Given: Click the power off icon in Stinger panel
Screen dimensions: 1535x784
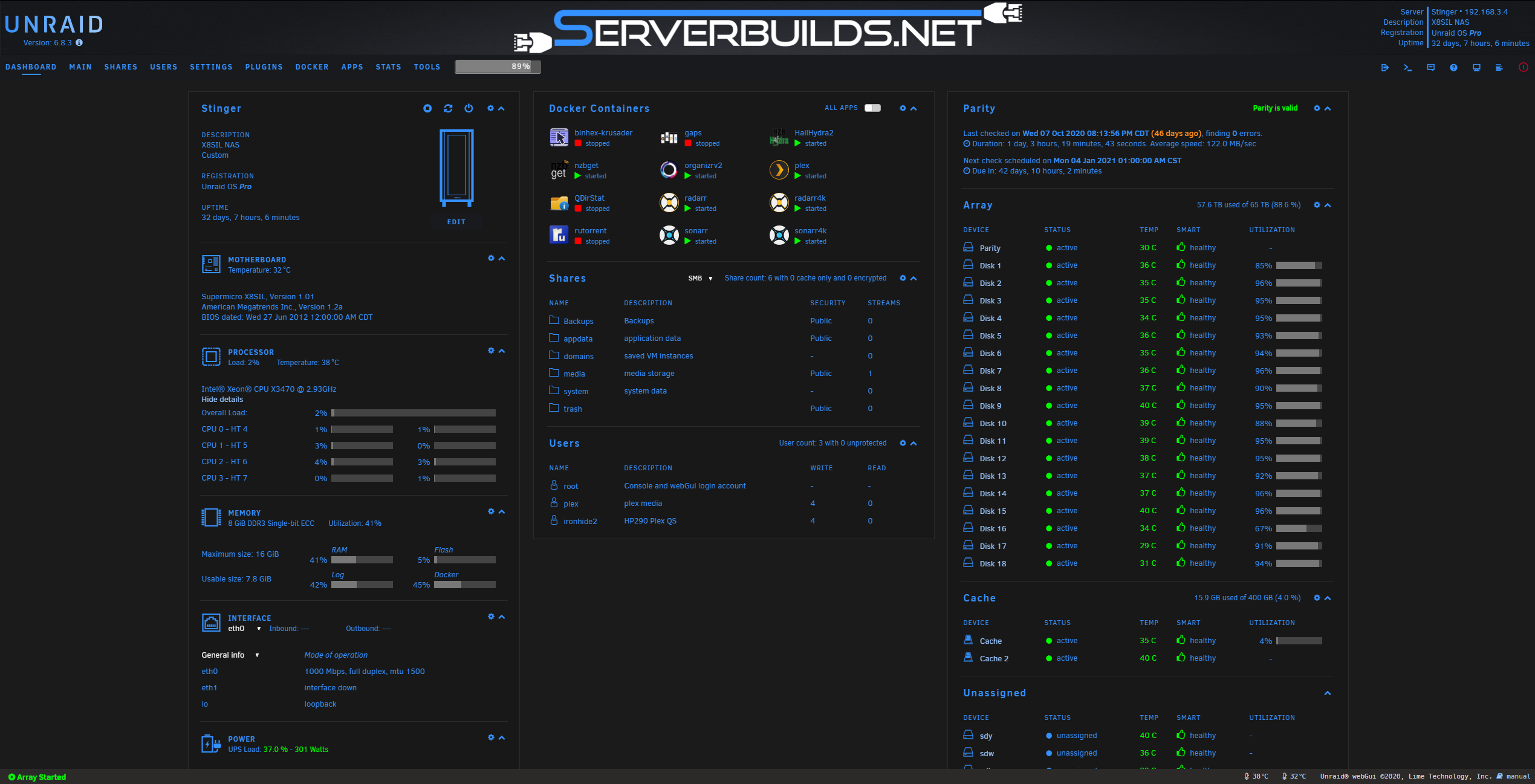Looking at the screenshot, I should [x=469, y=108].
